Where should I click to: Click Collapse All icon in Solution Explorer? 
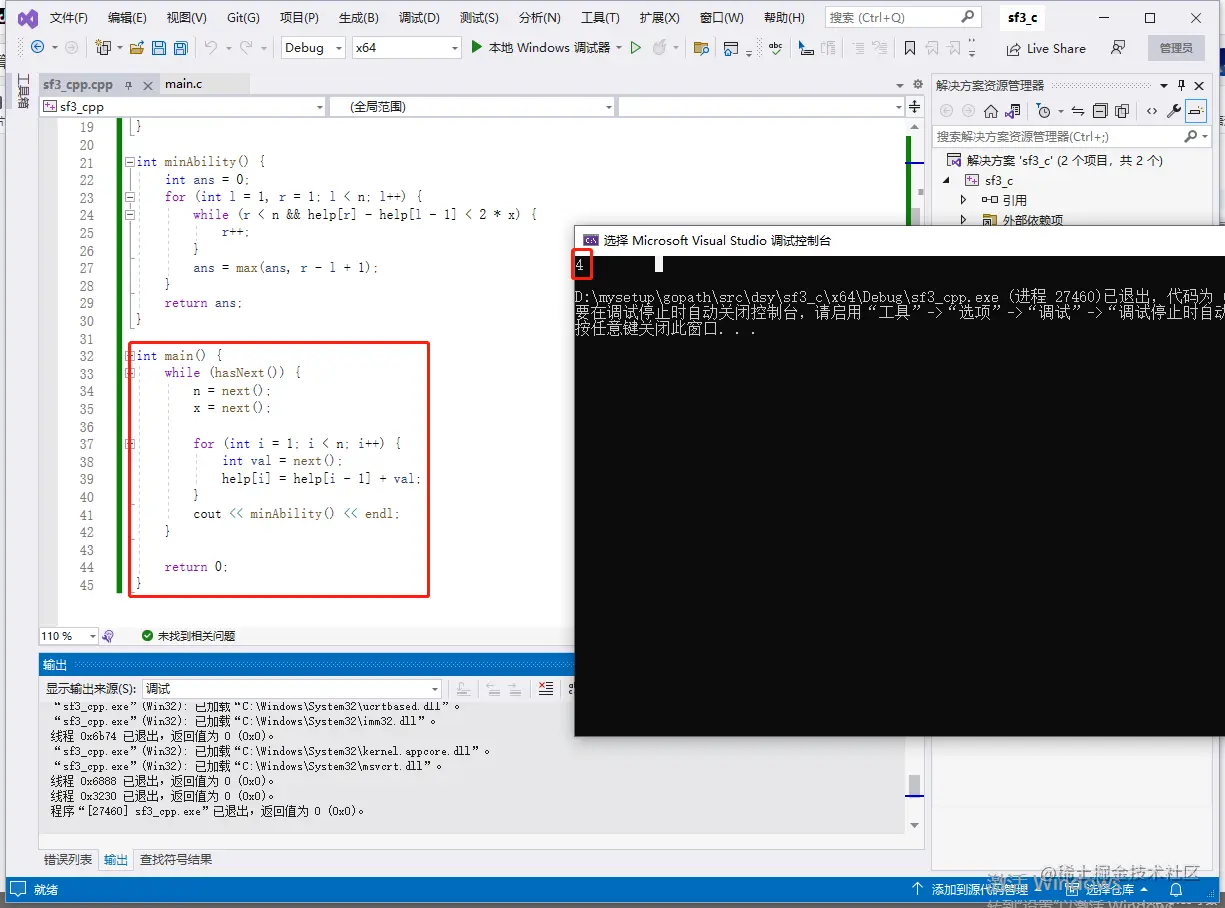[1100, 111]
